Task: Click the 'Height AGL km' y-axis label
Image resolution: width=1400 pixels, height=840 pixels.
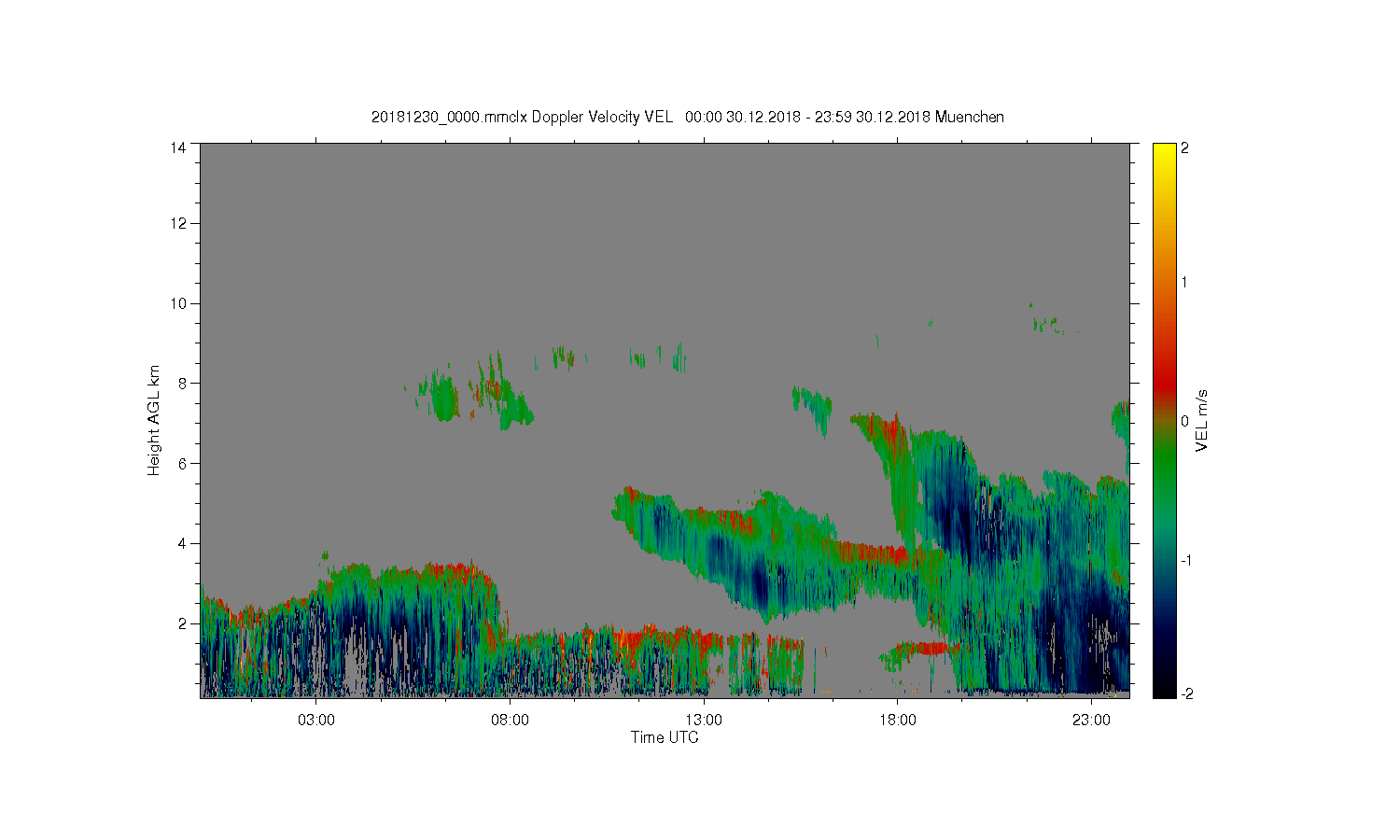Action: [x=154, y=420]
